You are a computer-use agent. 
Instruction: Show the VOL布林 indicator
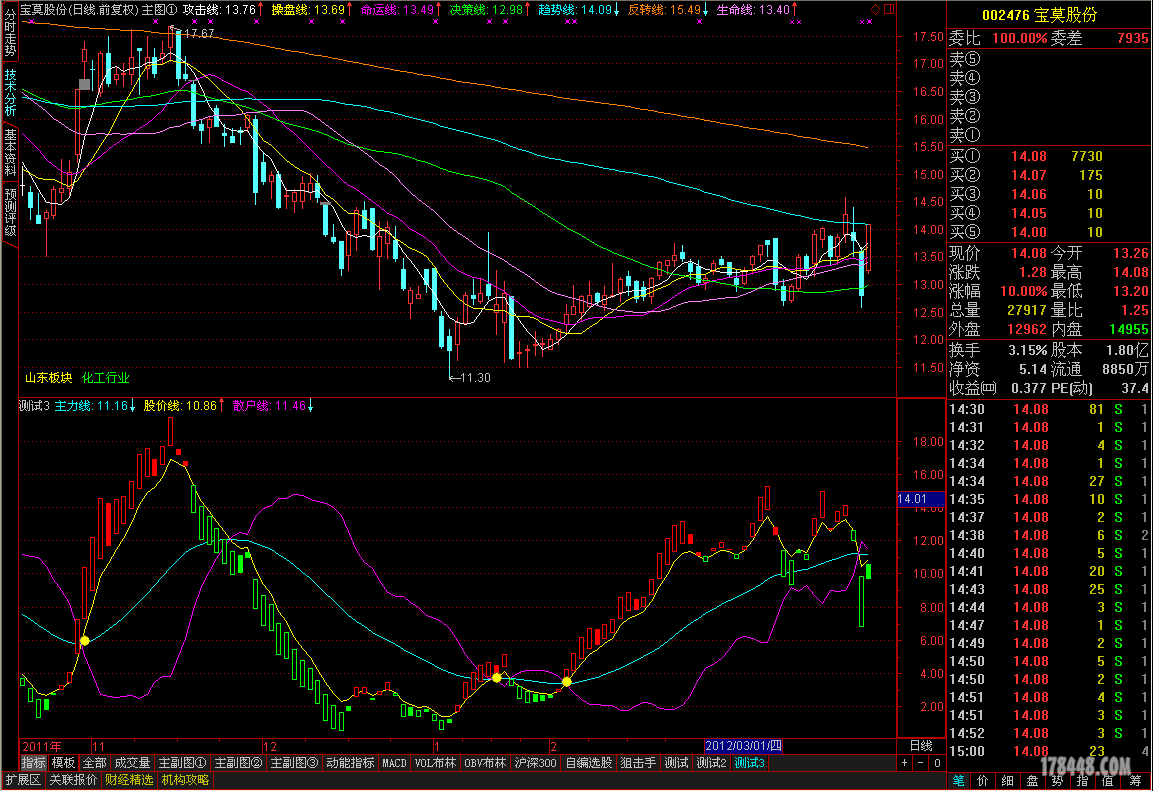pyautogui.click(x=435, y=763)
